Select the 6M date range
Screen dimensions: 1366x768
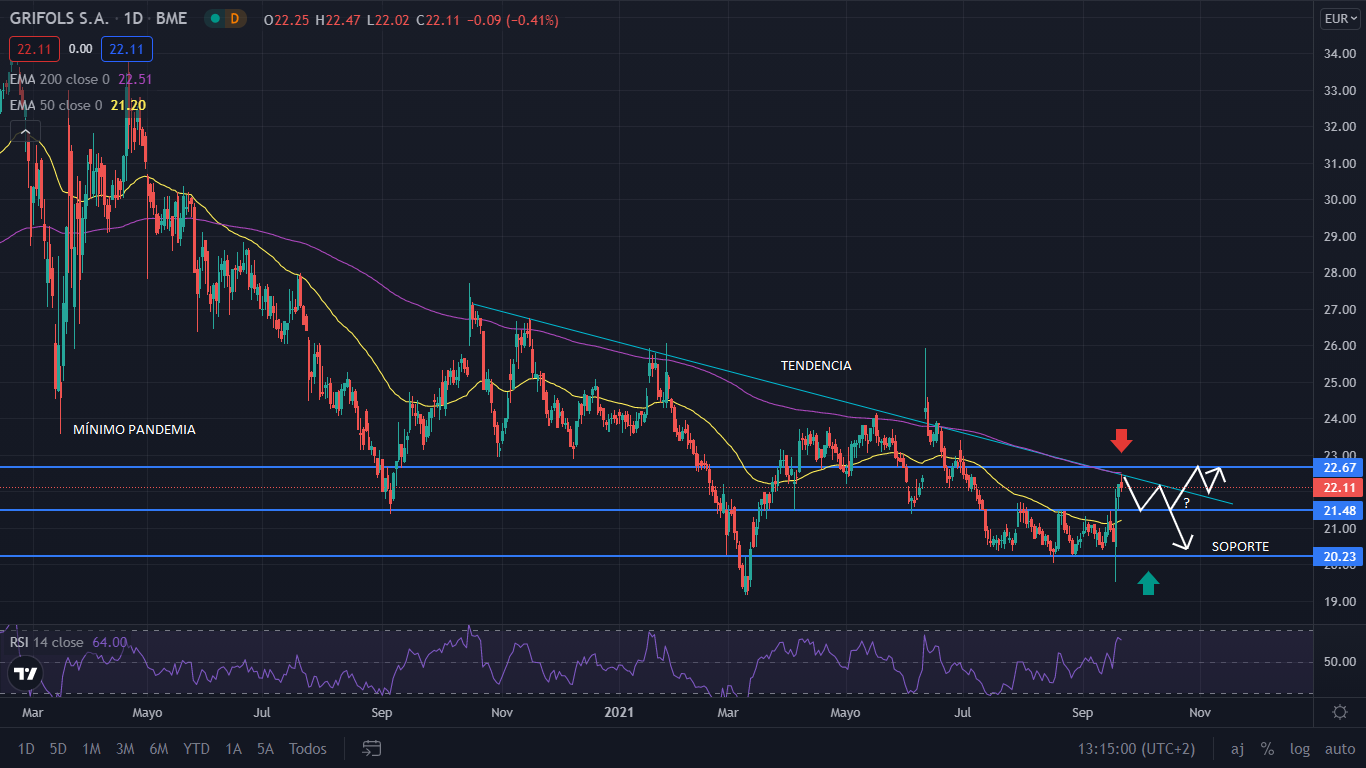point(158,748)
